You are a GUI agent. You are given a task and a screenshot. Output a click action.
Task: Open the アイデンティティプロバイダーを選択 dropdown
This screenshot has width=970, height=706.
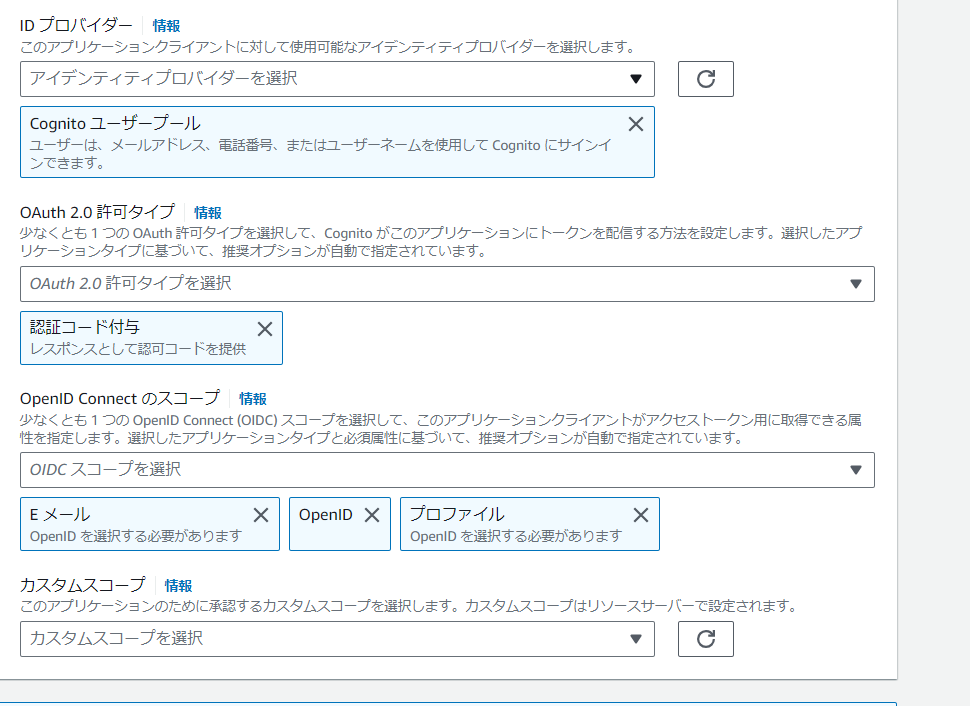click(340, 78)
